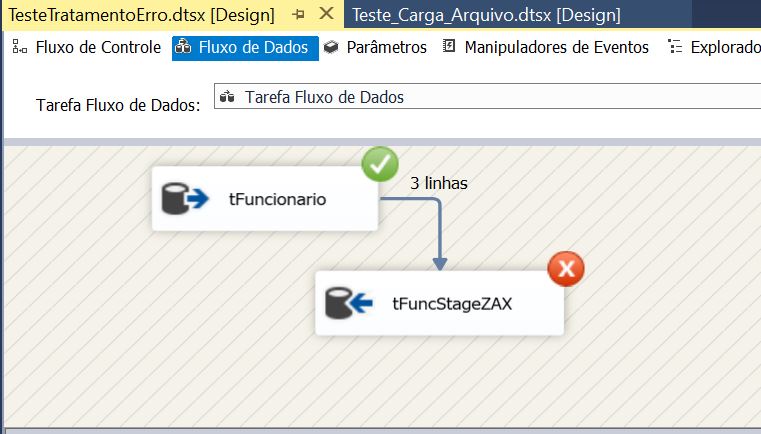Image resolution: width=761 pixels, height=434 pixels.
Task: Click the green success checkmark on tFuncionario
Action: pos(380,164)
